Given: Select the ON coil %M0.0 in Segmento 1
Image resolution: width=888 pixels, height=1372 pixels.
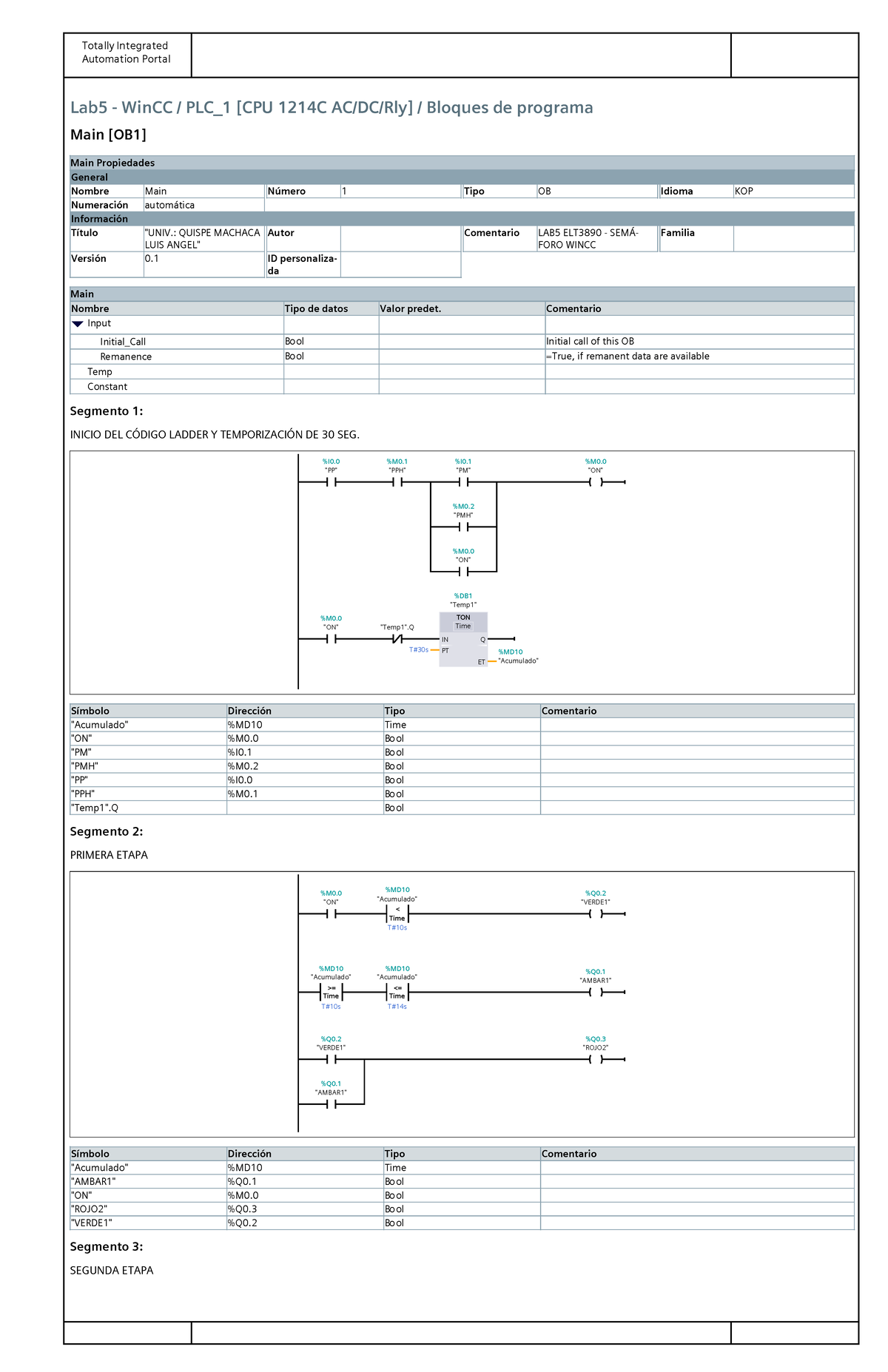Looking at the screenshot, I should pos(596,482).
